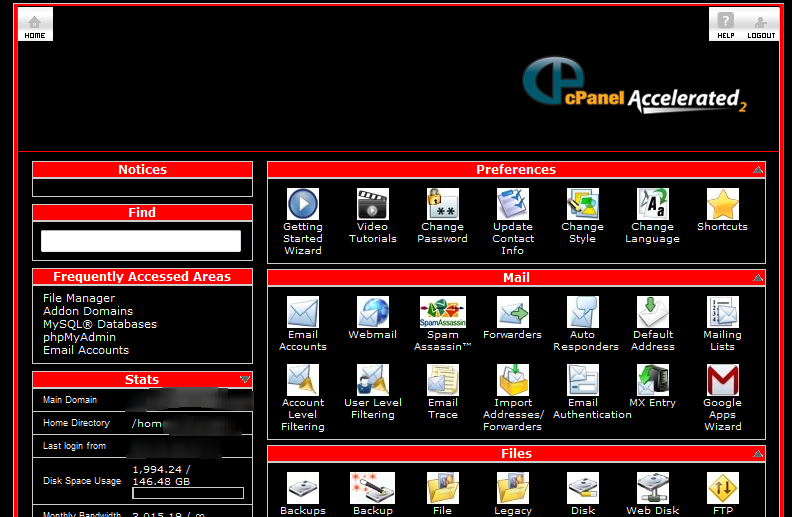This screenshot has width=792, height=517.
Task: Expand the Stats panel arrow
Action: [245, 379]
